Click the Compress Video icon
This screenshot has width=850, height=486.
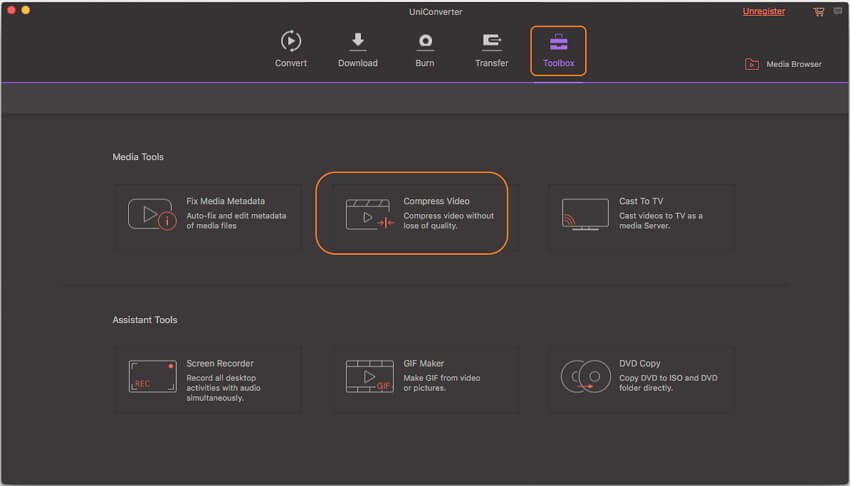point(369,215)
